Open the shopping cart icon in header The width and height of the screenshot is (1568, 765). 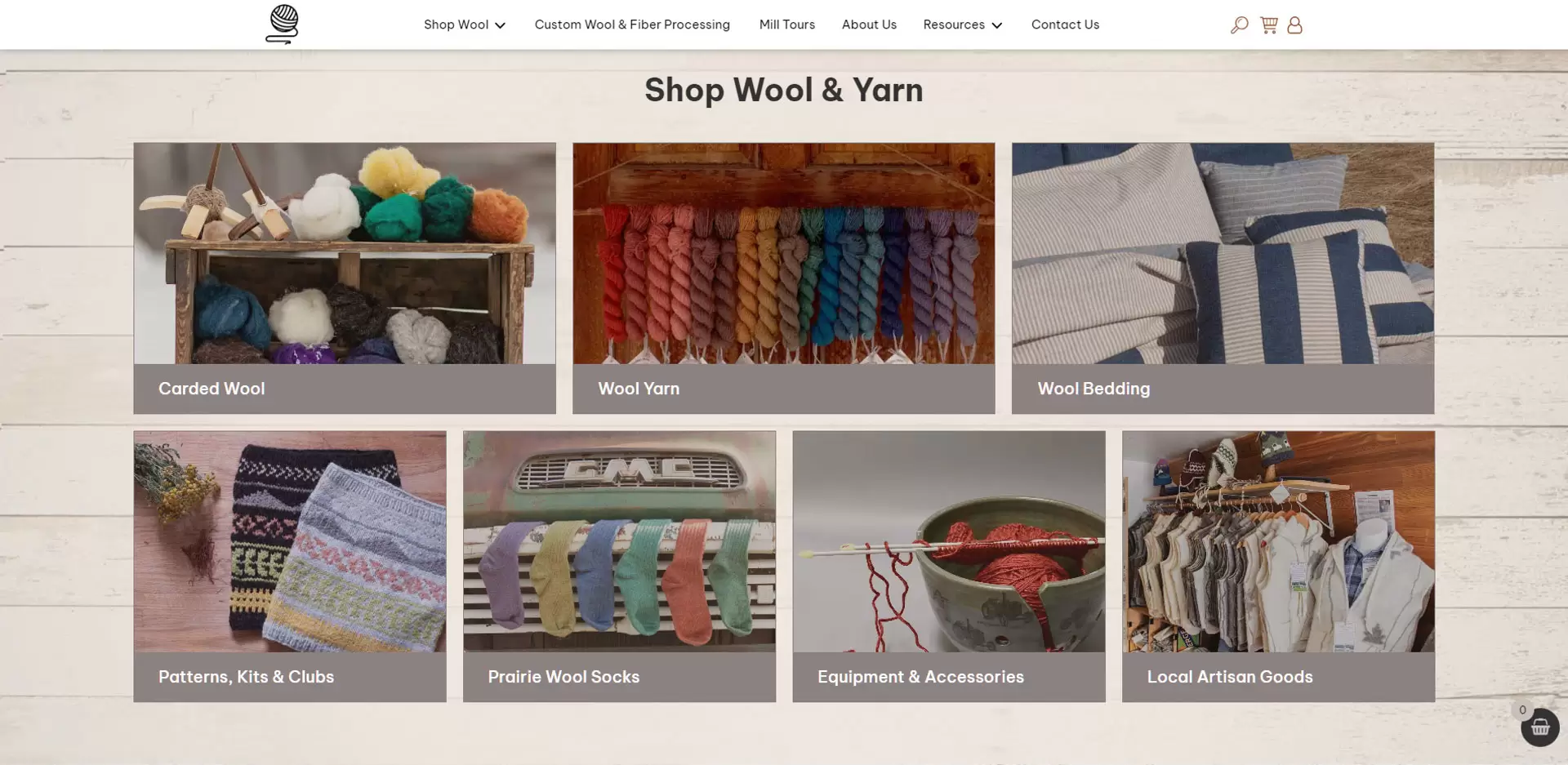(1268, 25)
